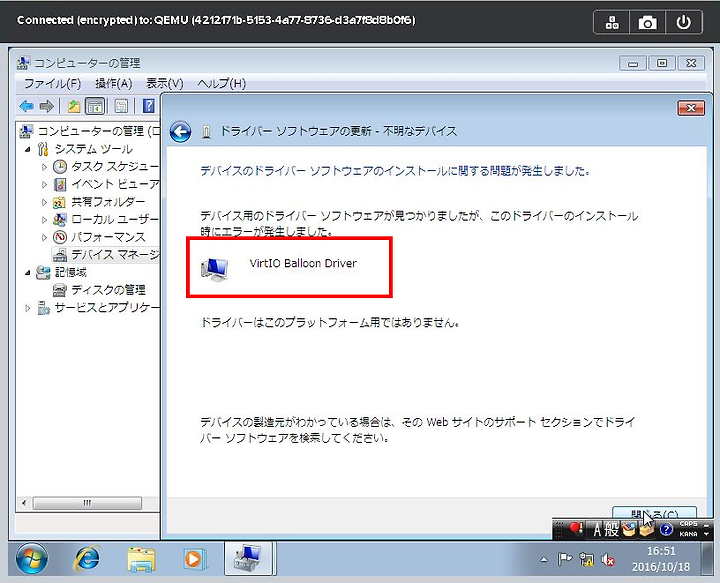Click the tree pane horizontal scrollbar thumb
The width and height of the screenshot is (720, 583).
coord(87,503)
